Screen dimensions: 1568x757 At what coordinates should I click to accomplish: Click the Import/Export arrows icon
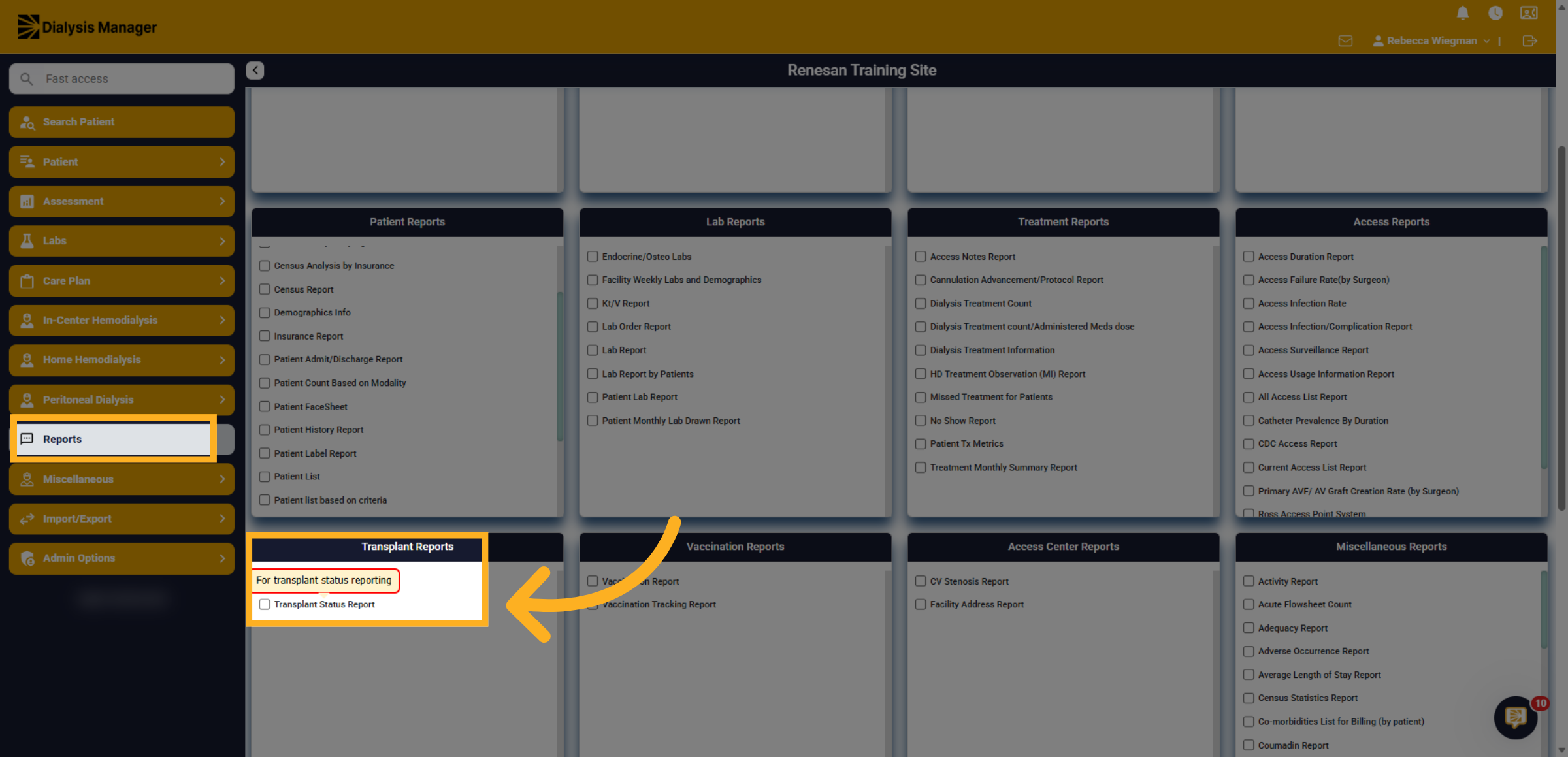(x=27, y=519)
